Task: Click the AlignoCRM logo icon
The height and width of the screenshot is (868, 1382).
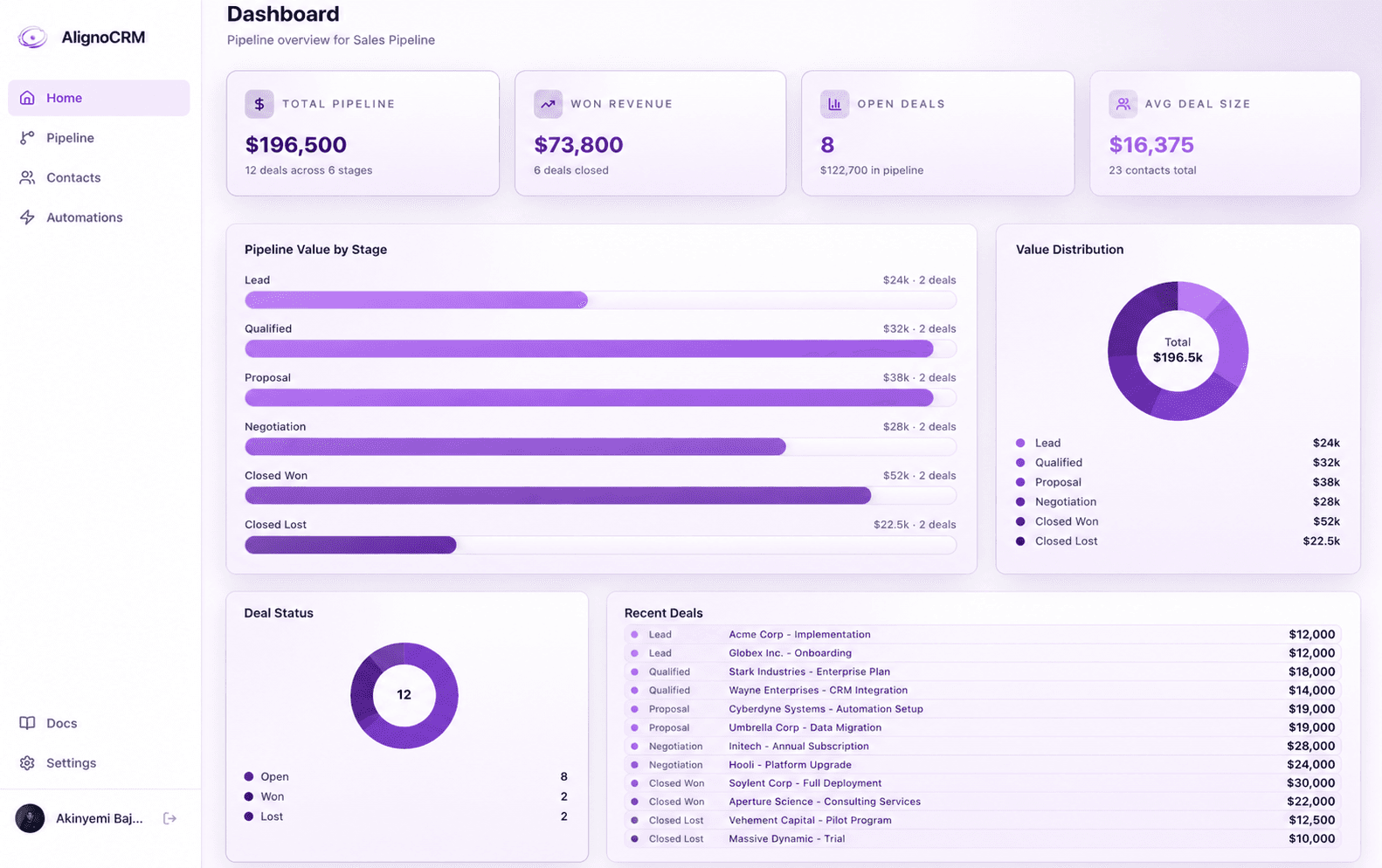Action: [x=32, y=37]
